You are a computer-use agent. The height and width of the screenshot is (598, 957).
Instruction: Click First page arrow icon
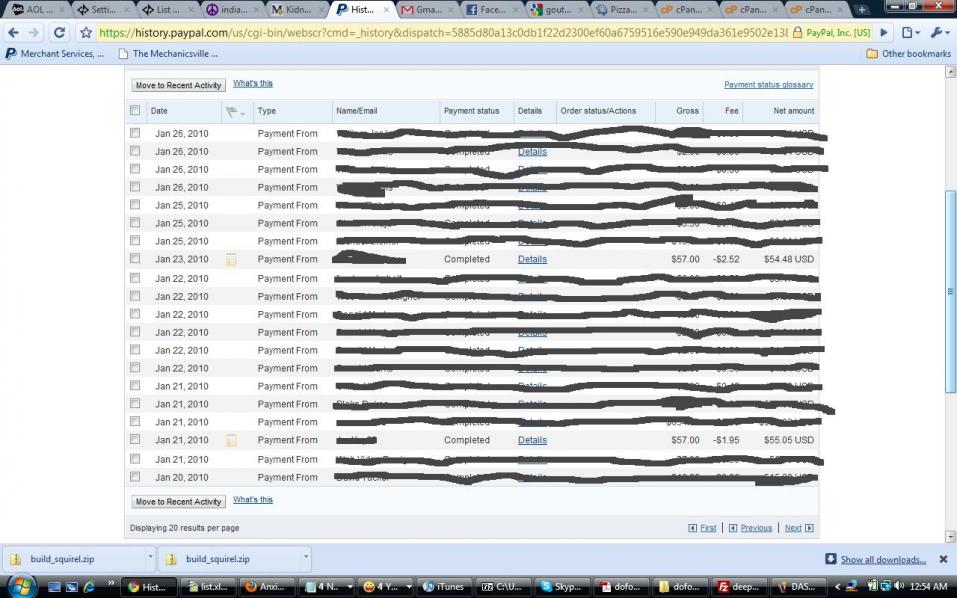692,528
